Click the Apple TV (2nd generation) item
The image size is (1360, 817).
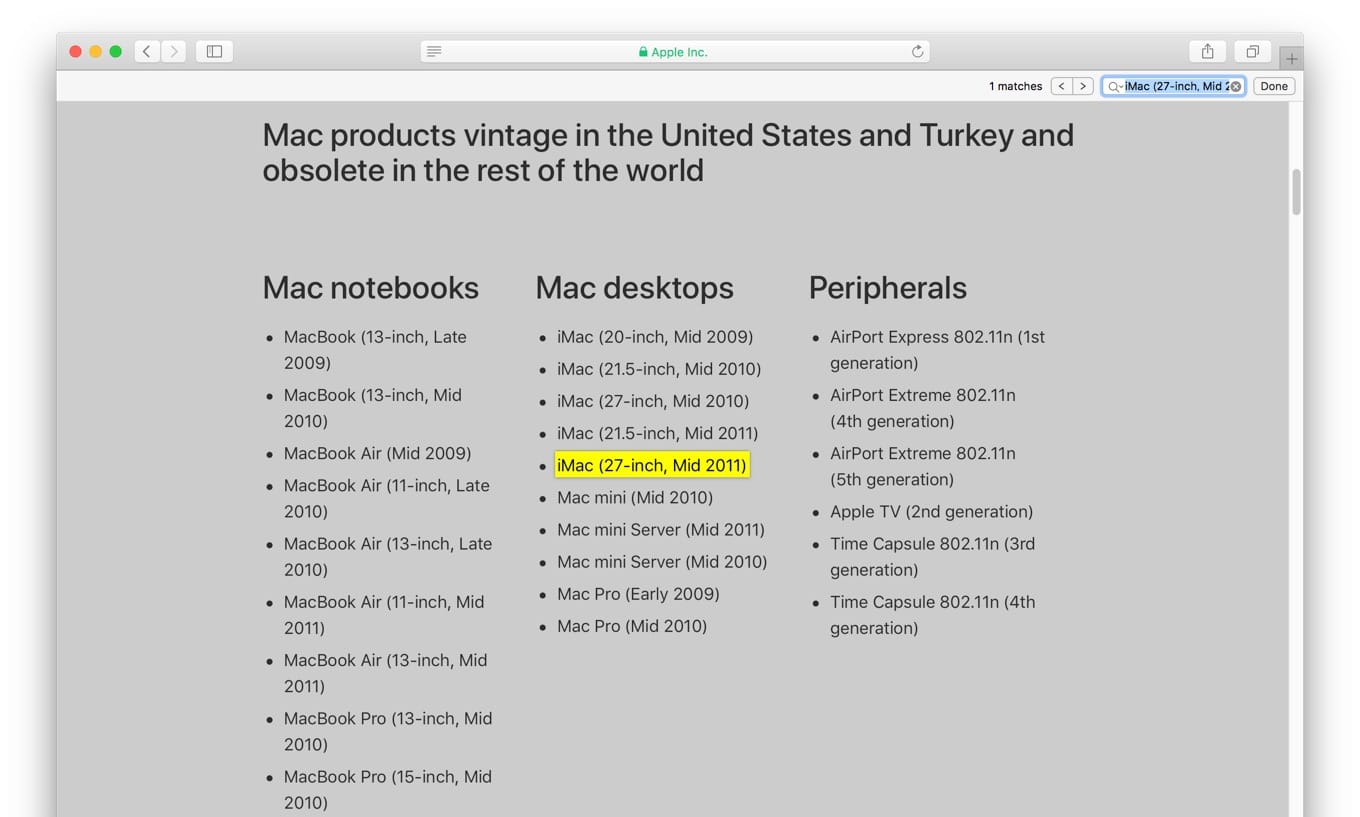931,511
